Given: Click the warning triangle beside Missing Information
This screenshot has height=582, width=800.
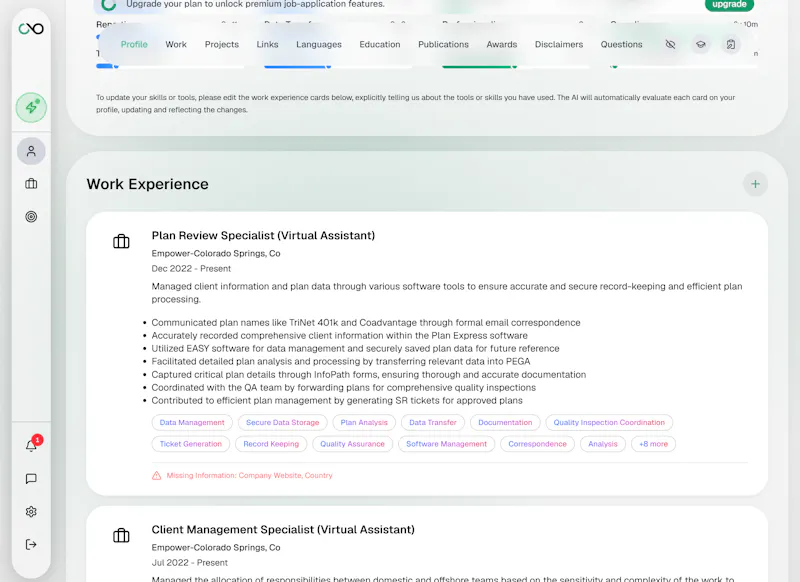Looking at the screenshot, I should click(x=157, y=475).
